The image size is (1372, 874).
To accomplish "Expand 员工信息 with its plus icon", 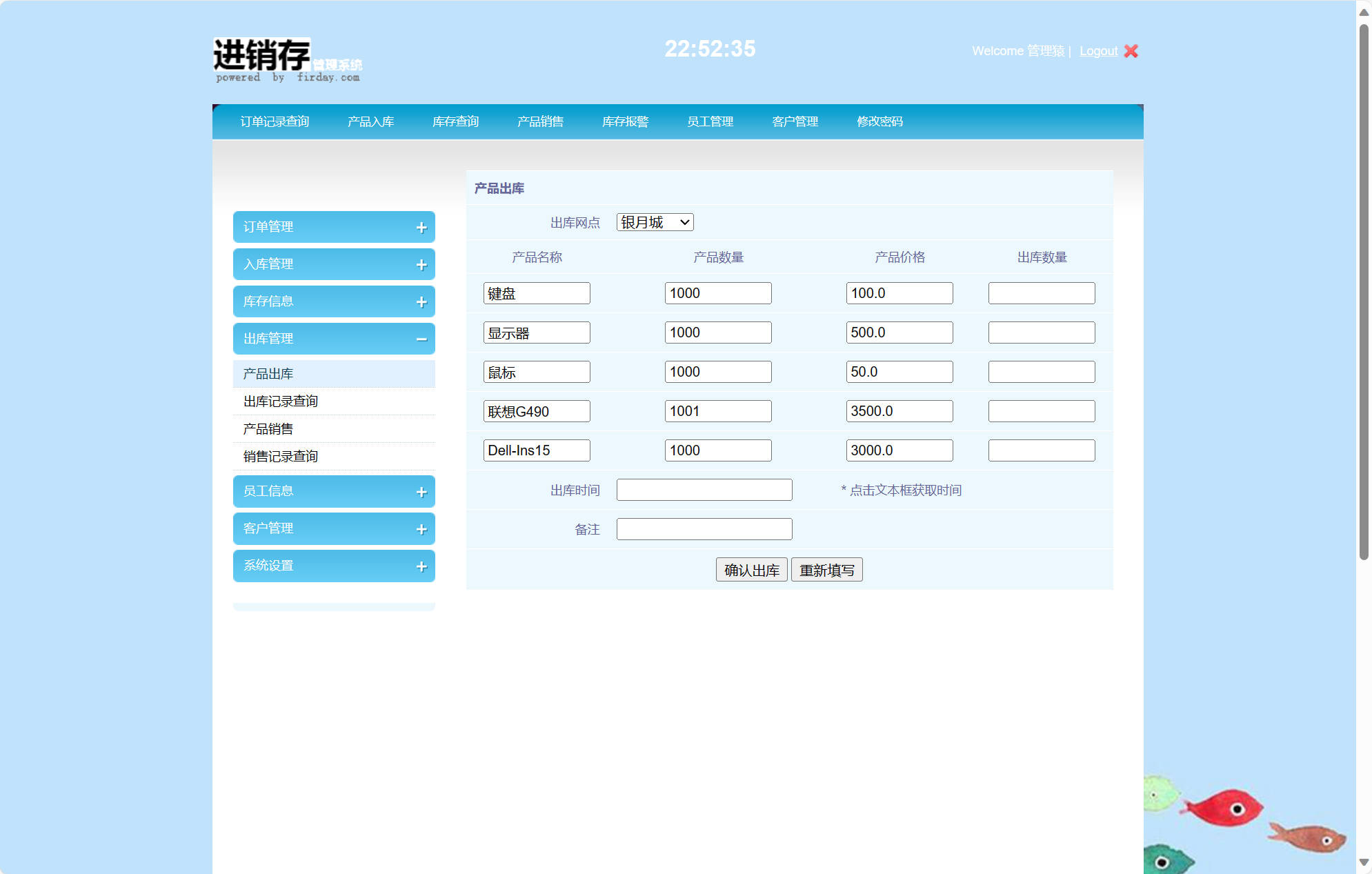I will tap(421, 492).
